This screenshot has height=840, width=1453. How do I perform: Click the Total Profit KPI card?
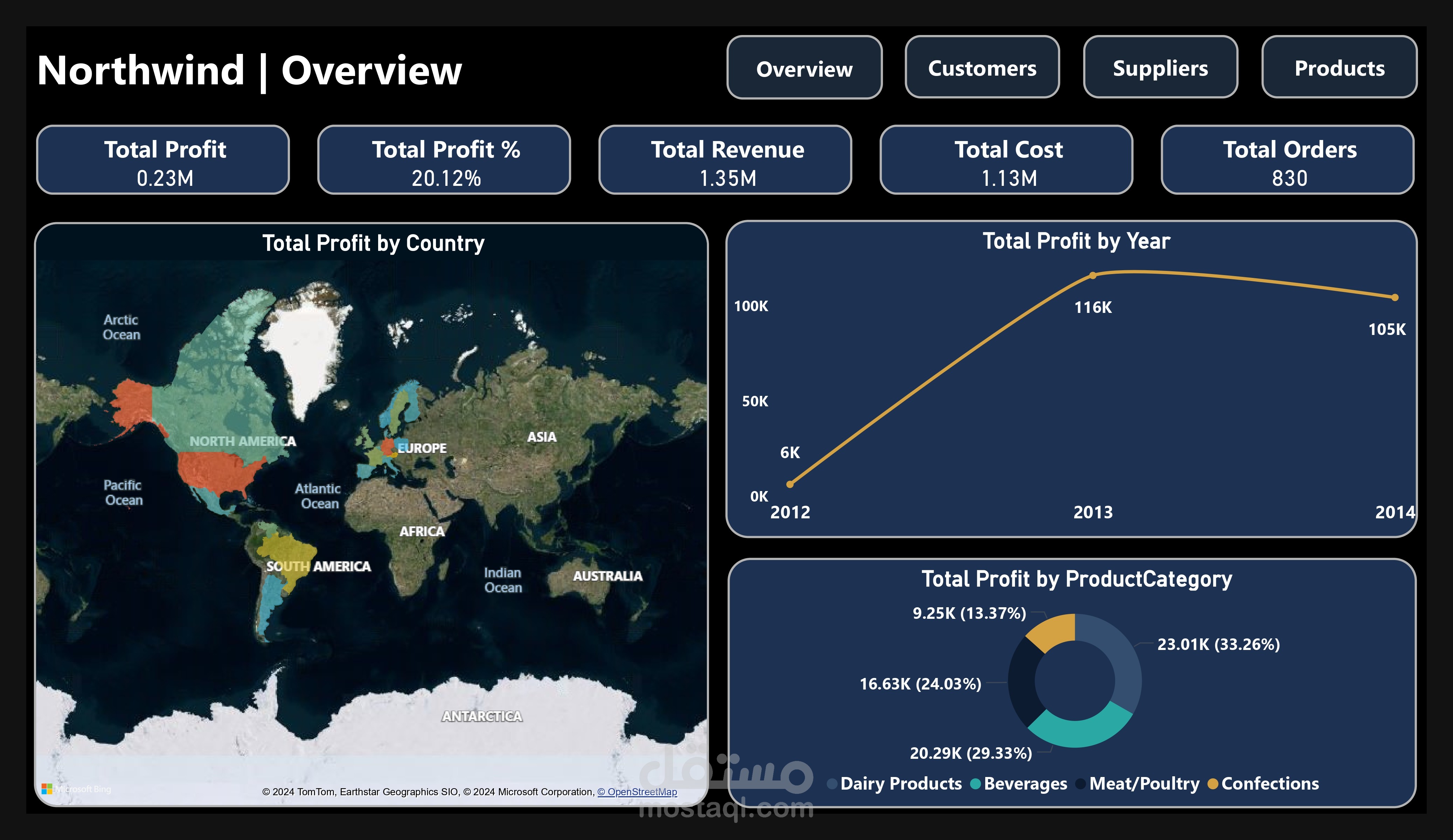click(163, 160)
